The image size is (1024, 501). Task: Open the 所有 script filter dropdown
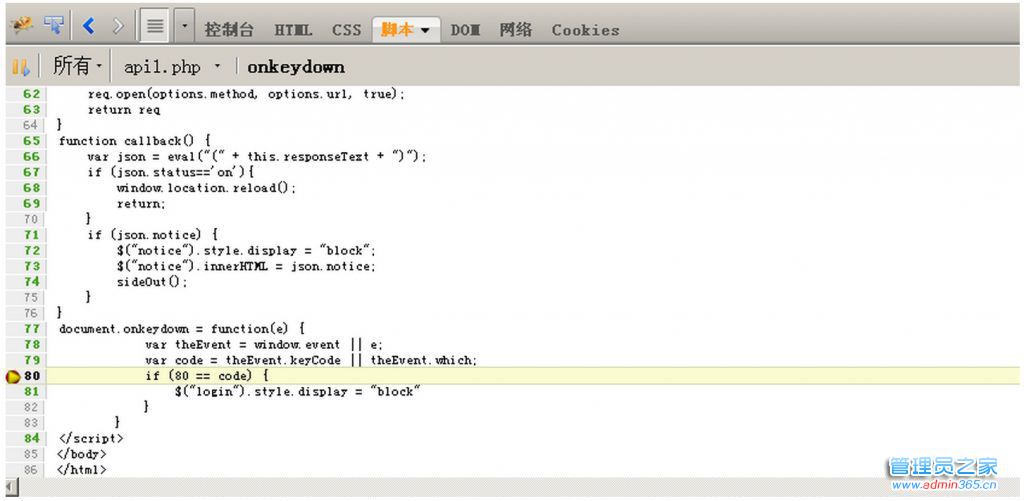pyautogui.click(x=78, y=66)
